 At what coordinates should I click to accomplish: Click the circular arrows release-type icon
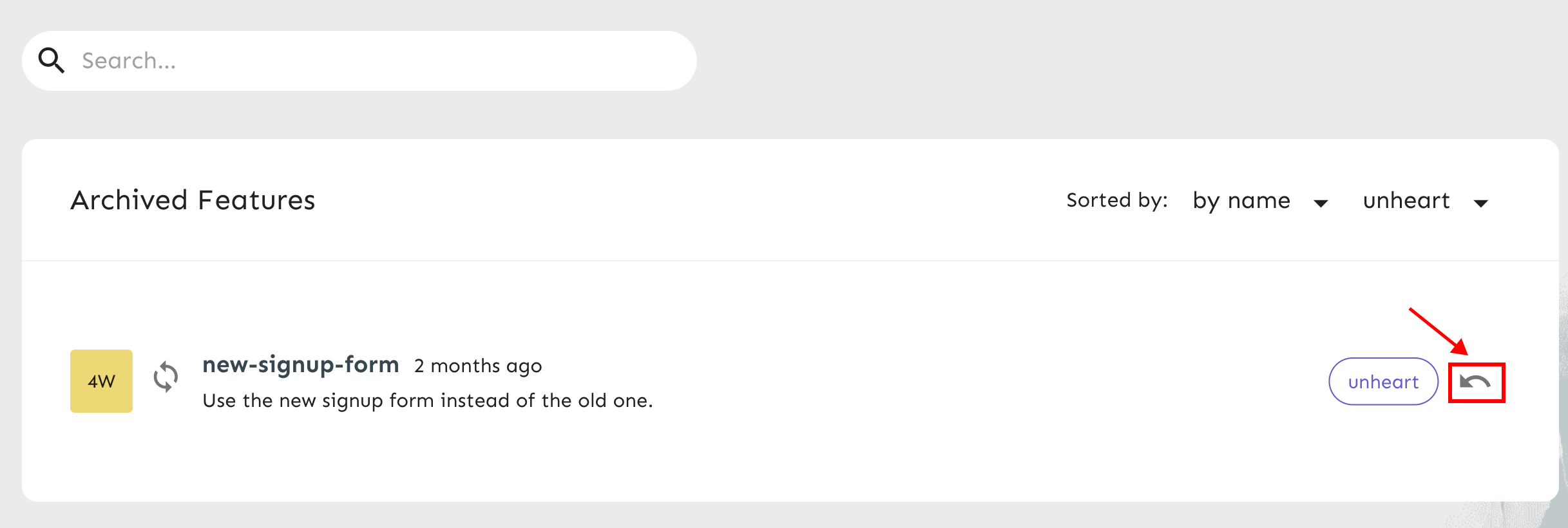(x=166, y=377)
